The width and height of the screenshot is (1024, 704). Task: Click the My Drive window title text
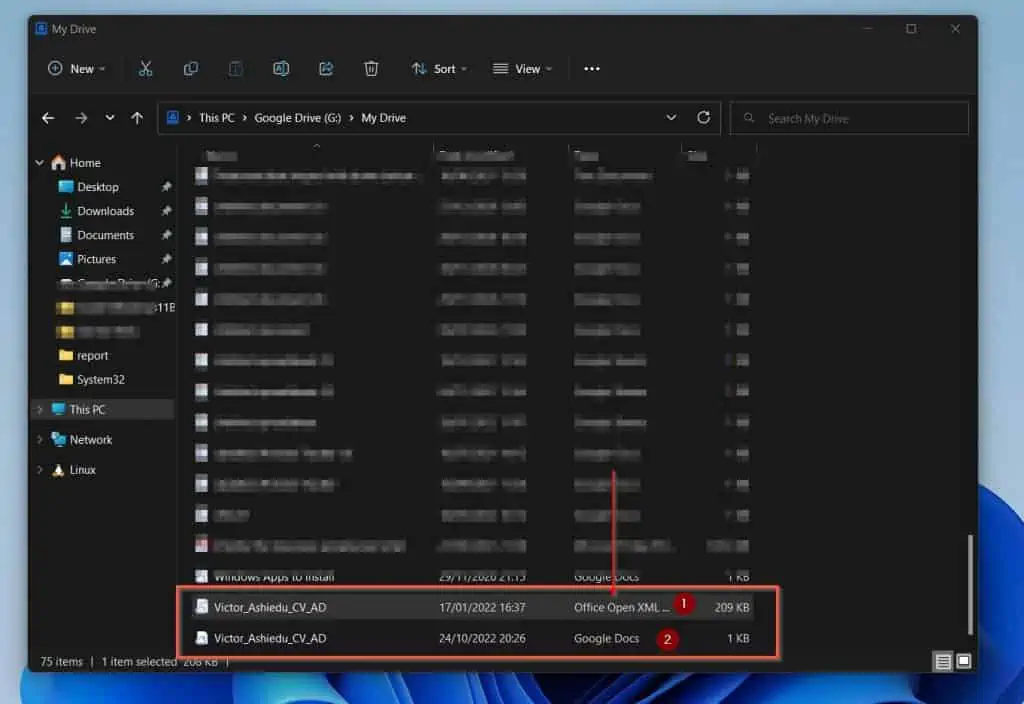(73, 29)
